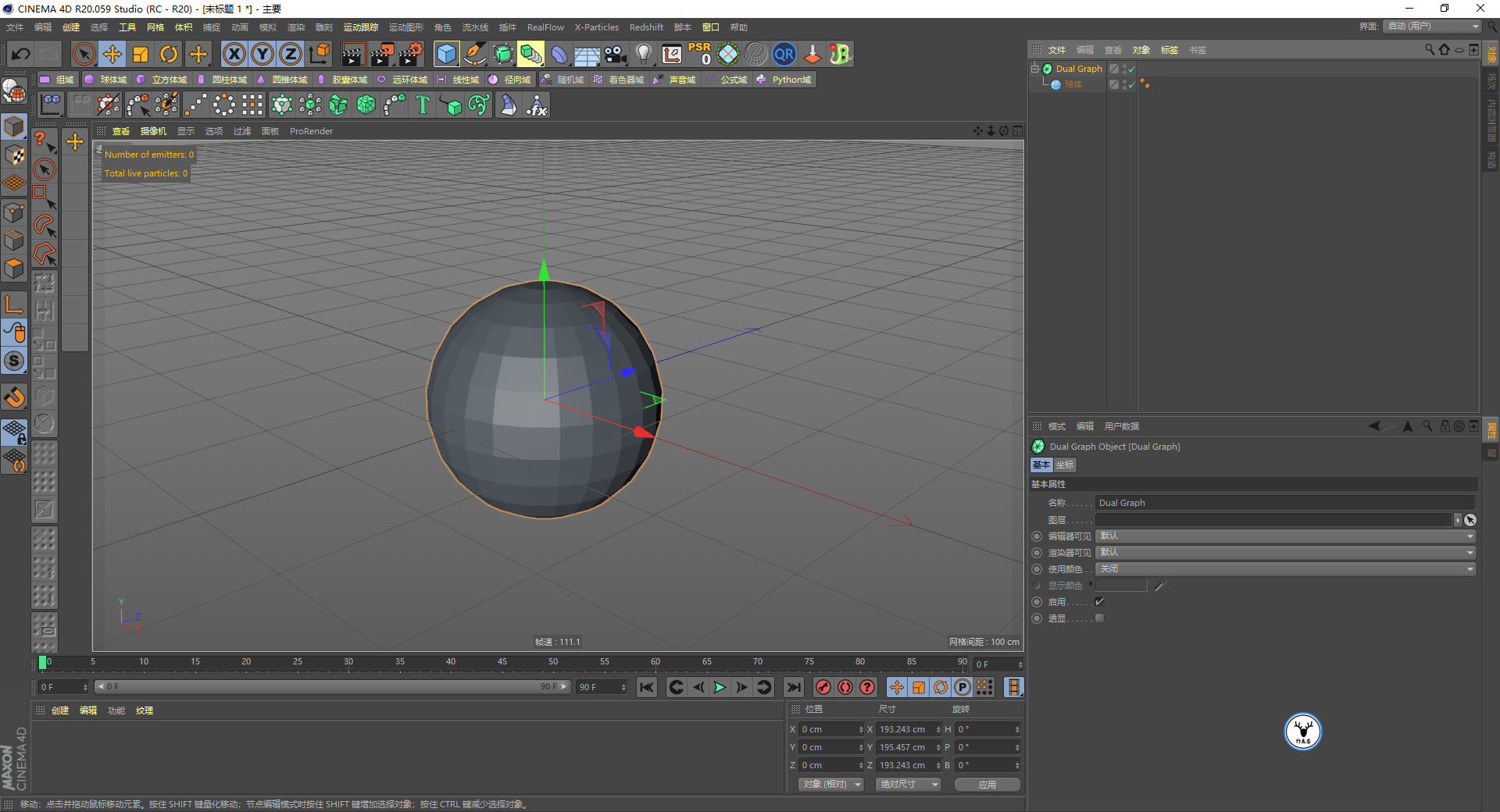
Task: Click the 随机域 field button
Action: [x=562, y=80]
